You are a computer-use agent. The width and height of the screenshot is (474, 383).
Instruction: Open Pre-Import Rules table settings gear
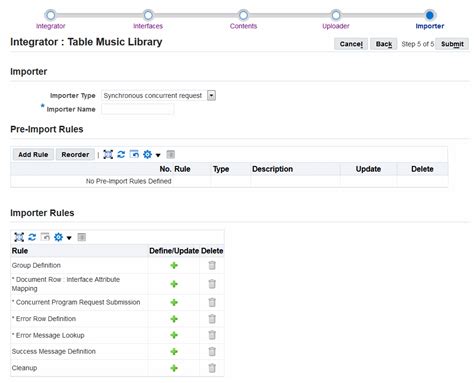point(147,154)
